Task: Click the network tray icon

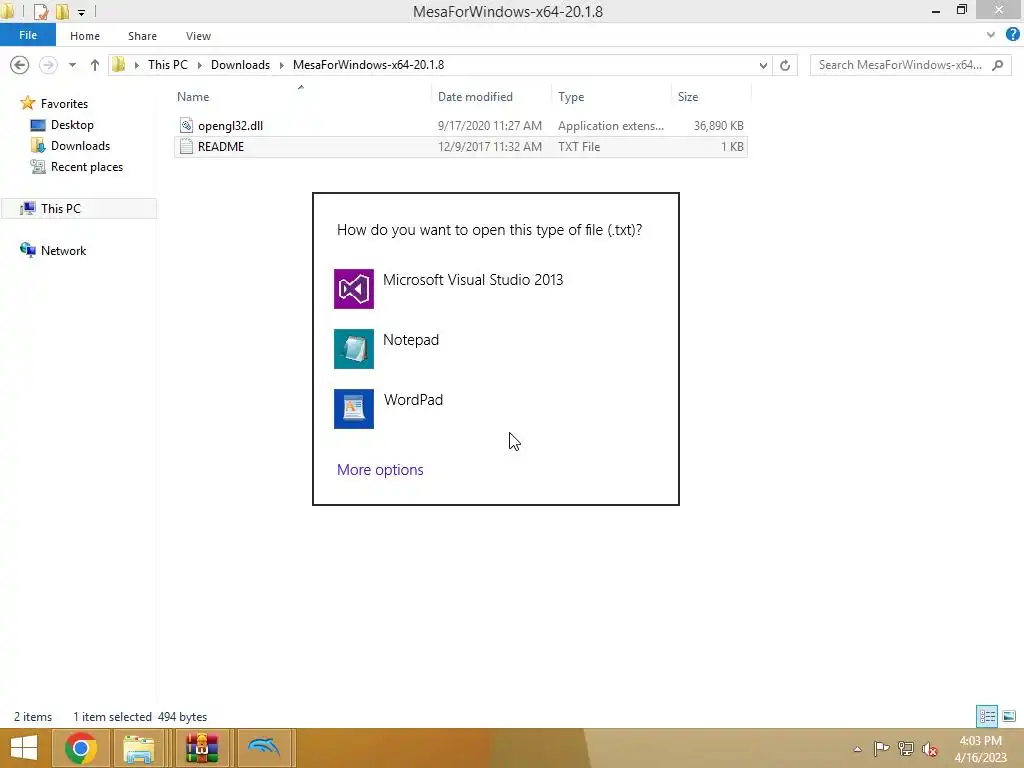Action: pyautogui.click(x=906, y=748)
